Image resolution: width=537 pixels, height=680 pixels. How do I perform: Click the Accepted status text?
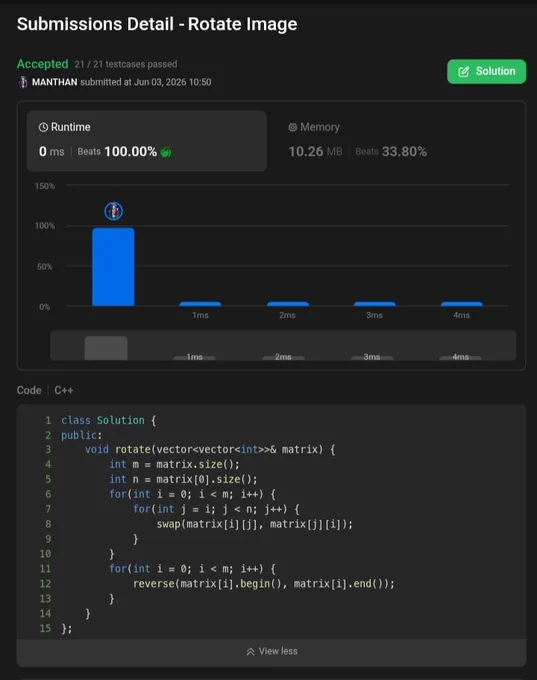pyautogui.click(x=43, y=64)
